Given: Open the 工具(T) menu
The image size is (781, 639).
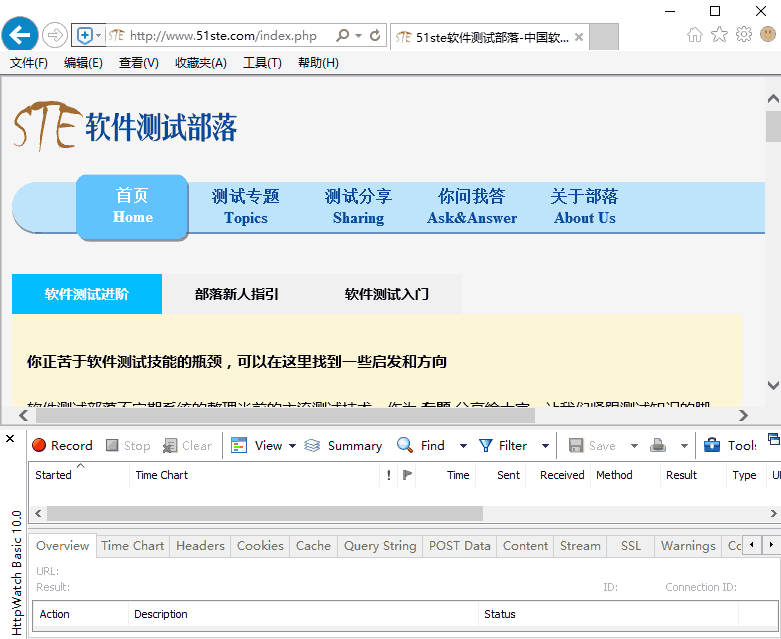Looking at the screenshot, I should coord(262,63).
